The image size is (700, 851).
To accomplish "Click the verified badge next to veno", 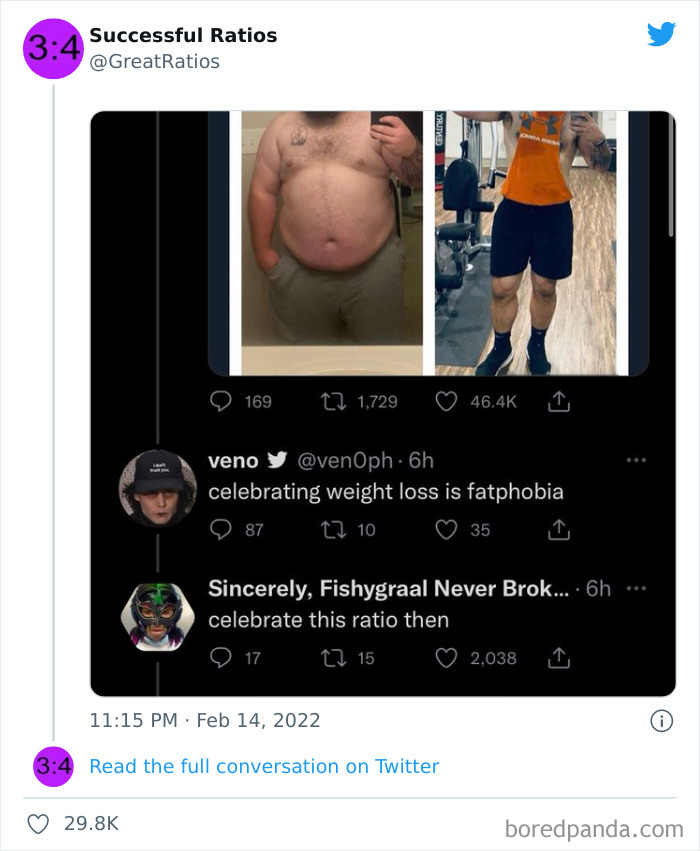I will [277, 461].
